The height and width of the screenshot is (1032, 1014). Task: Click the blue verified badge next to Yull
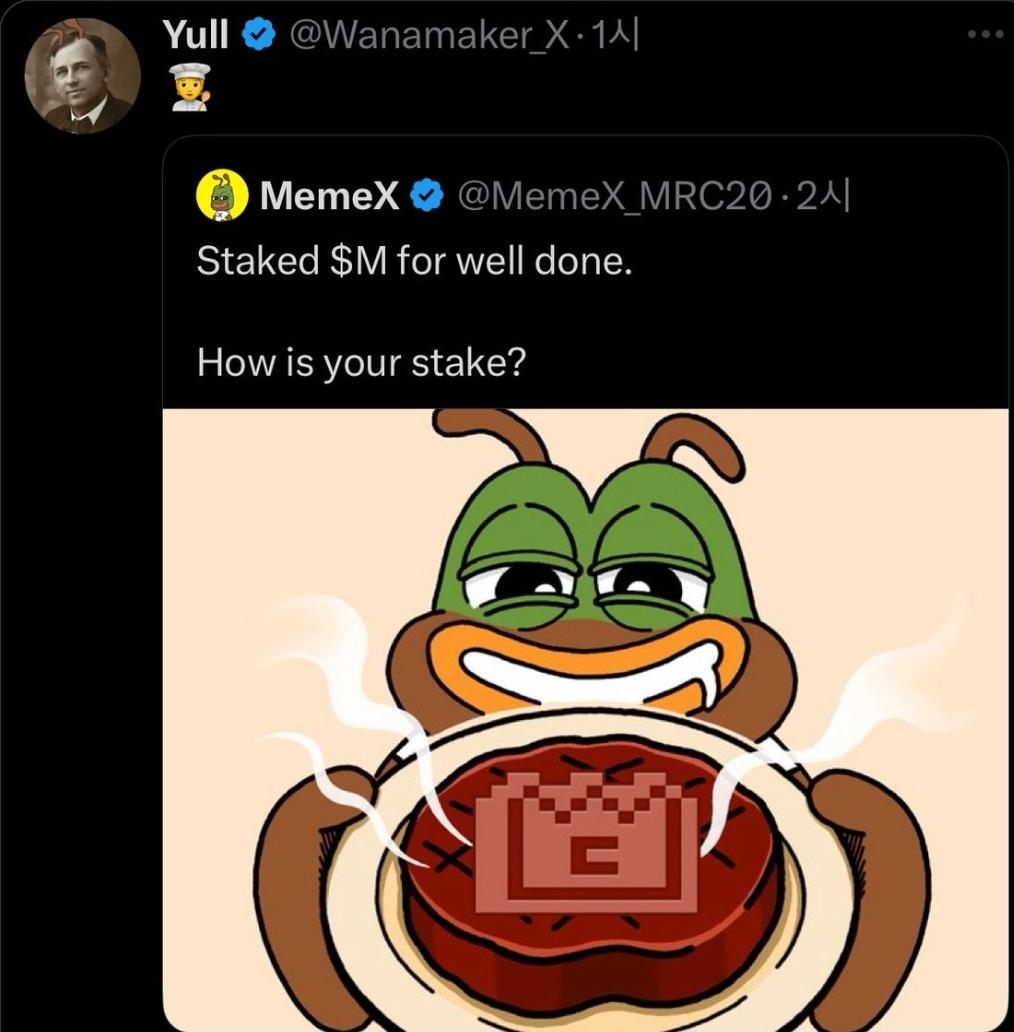(x=258, y=32)
